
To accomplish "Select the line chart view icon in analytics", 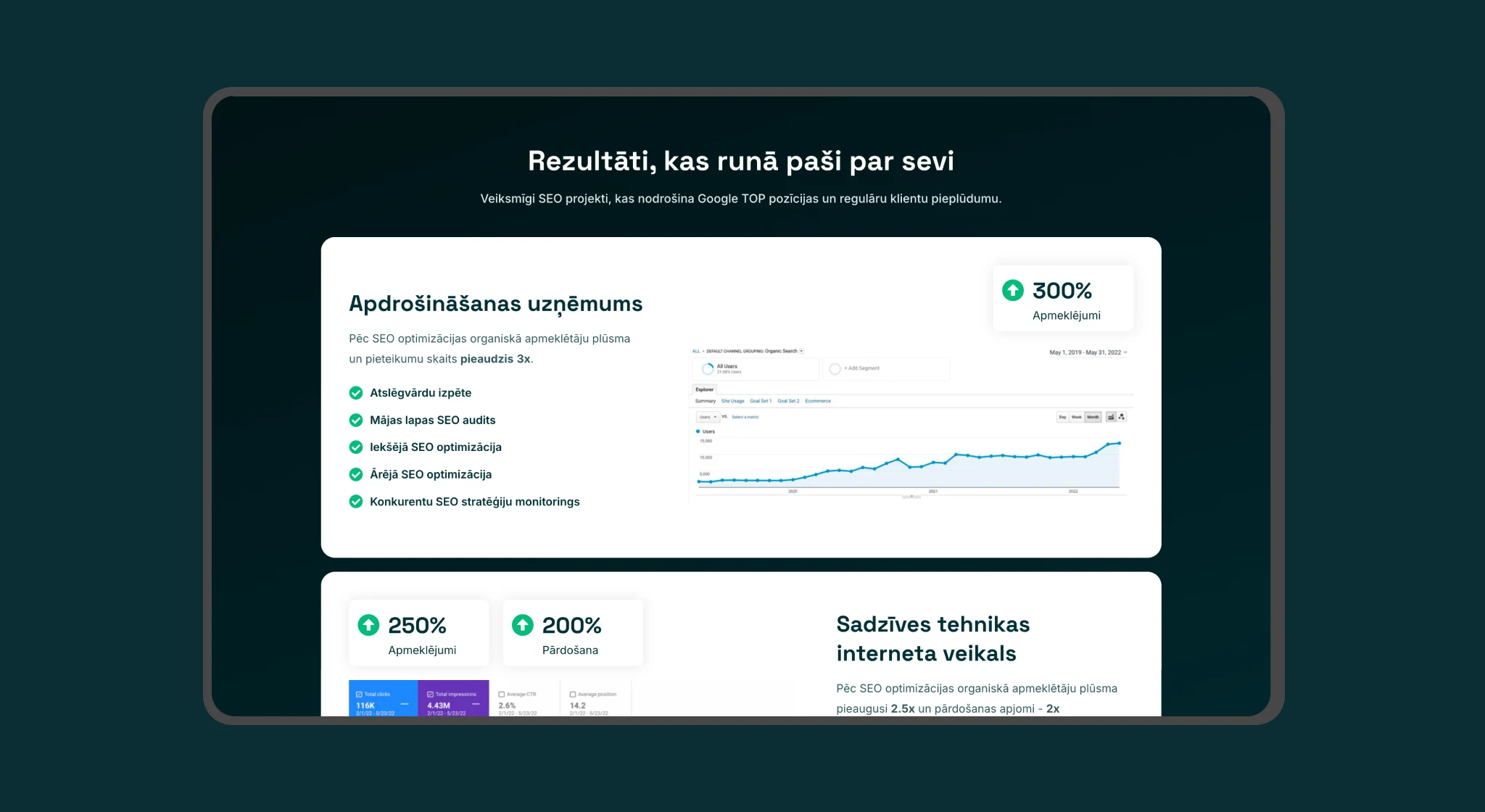I will (1111, 417).
